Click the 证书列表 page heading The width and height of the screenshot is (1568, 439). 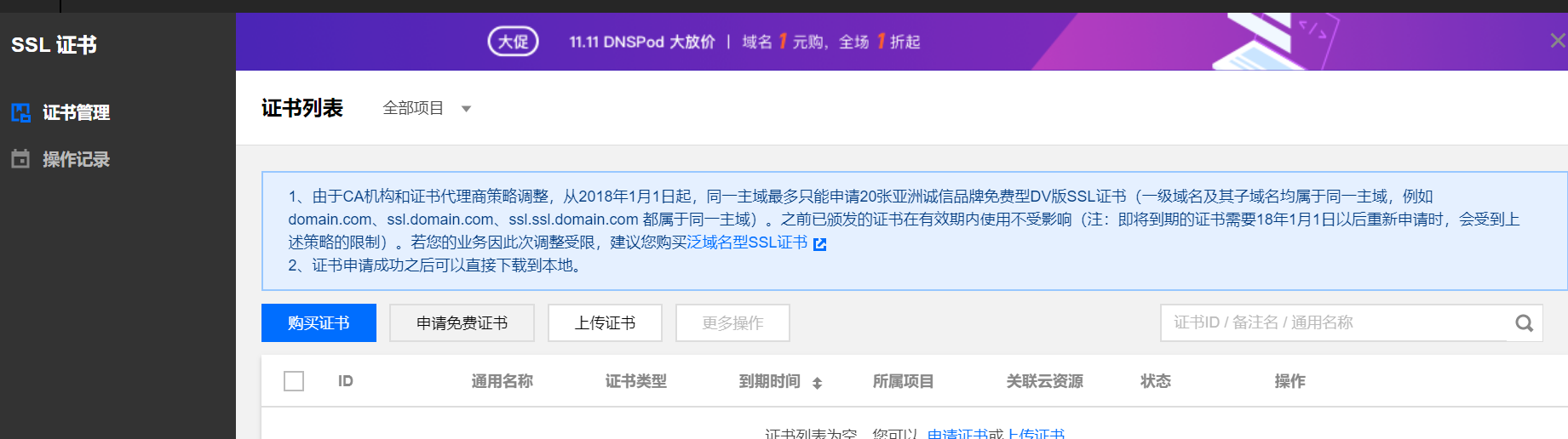coord(302,108)
